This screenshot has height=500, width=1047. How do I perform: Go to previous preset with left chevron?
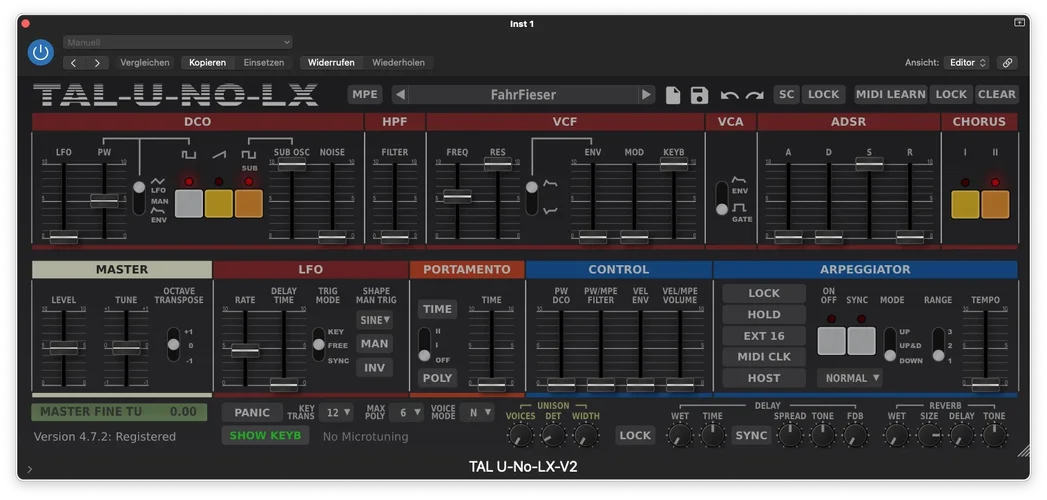pyautogui.click(x=74, y=63)
